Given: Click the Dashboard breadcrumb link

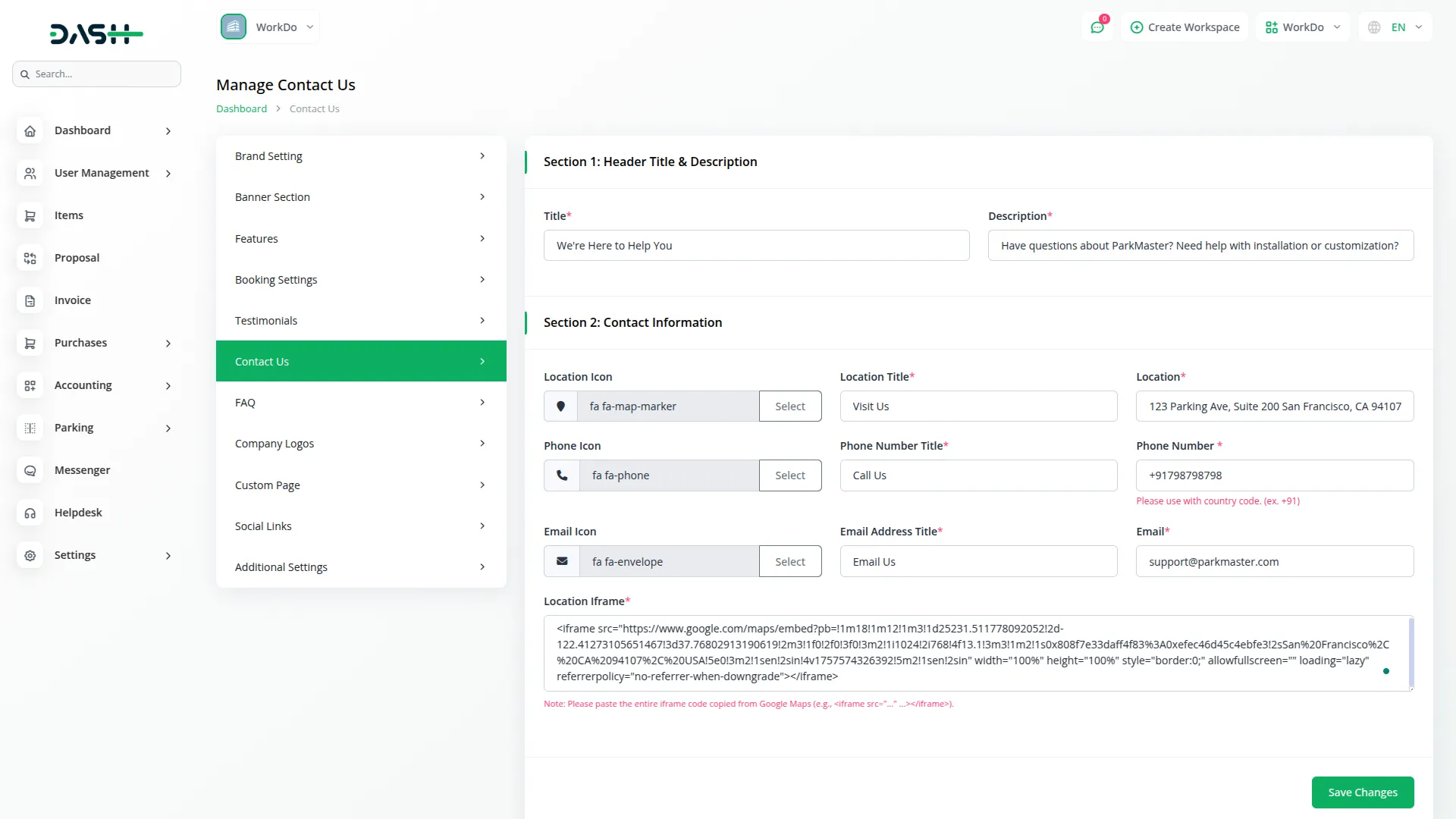Looking at the screenshot, I should (x=241, y=108).
